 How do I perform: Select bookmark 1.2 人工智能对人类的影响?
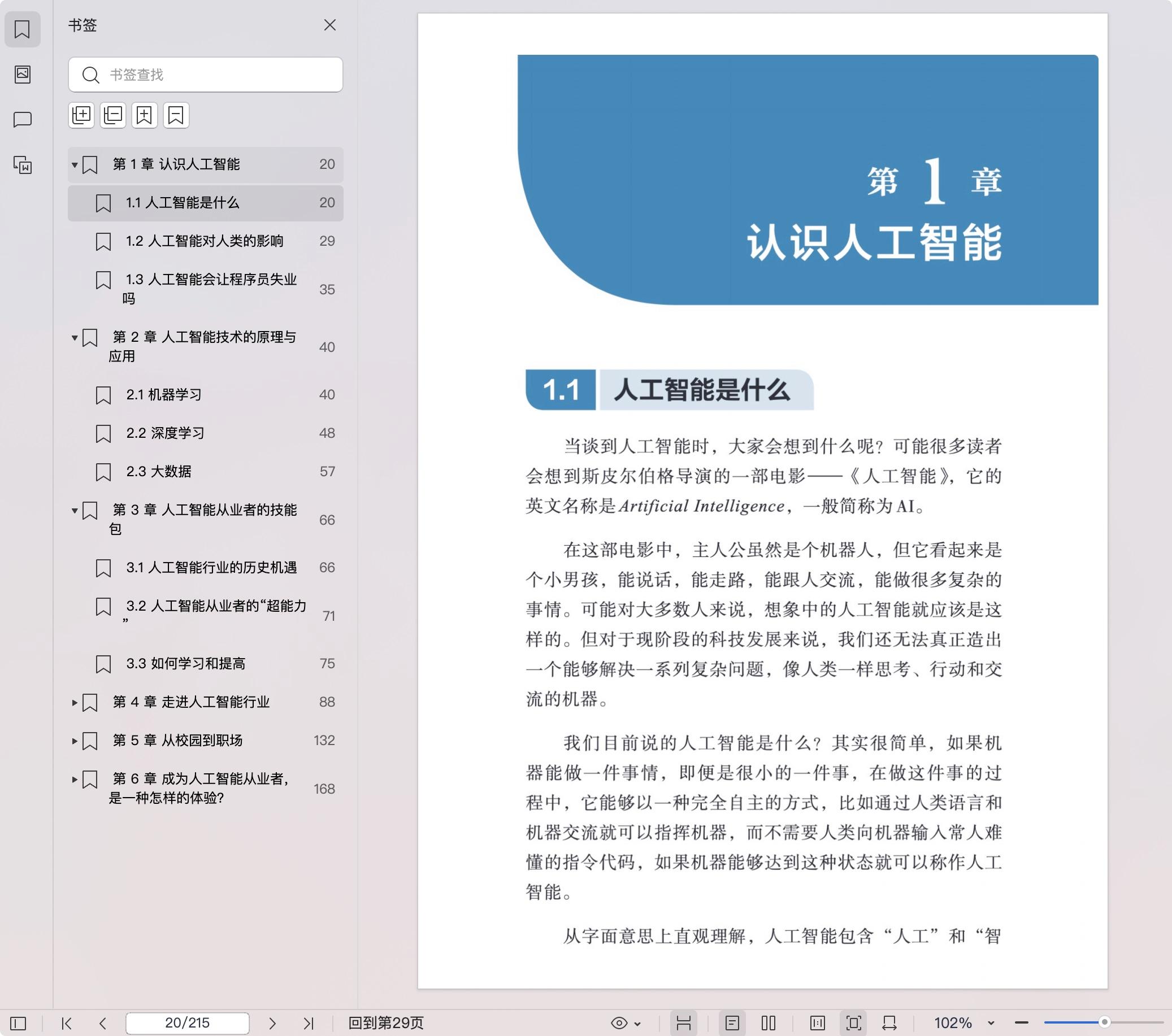[205, 241]
